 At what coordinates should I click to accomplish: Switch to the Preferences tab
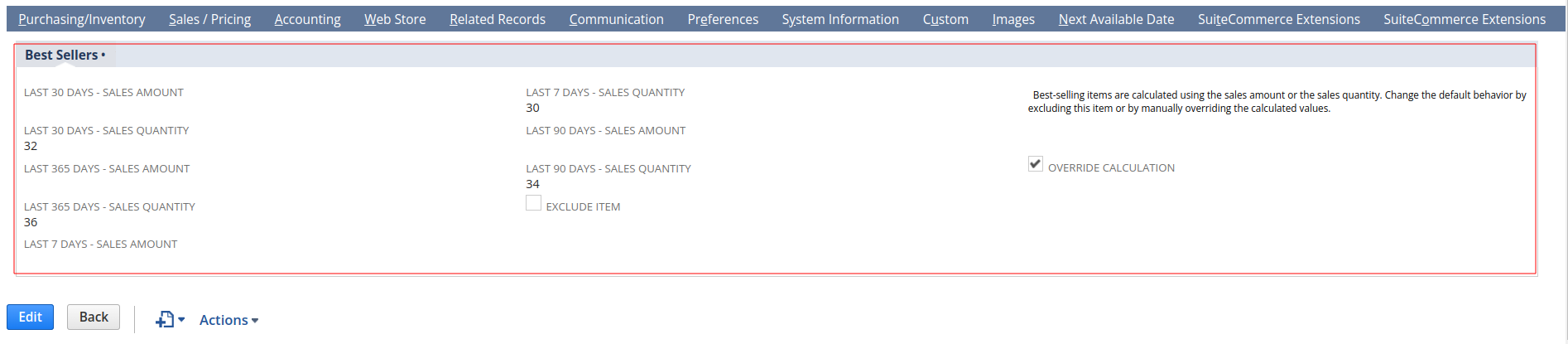[x=722, y=19]
